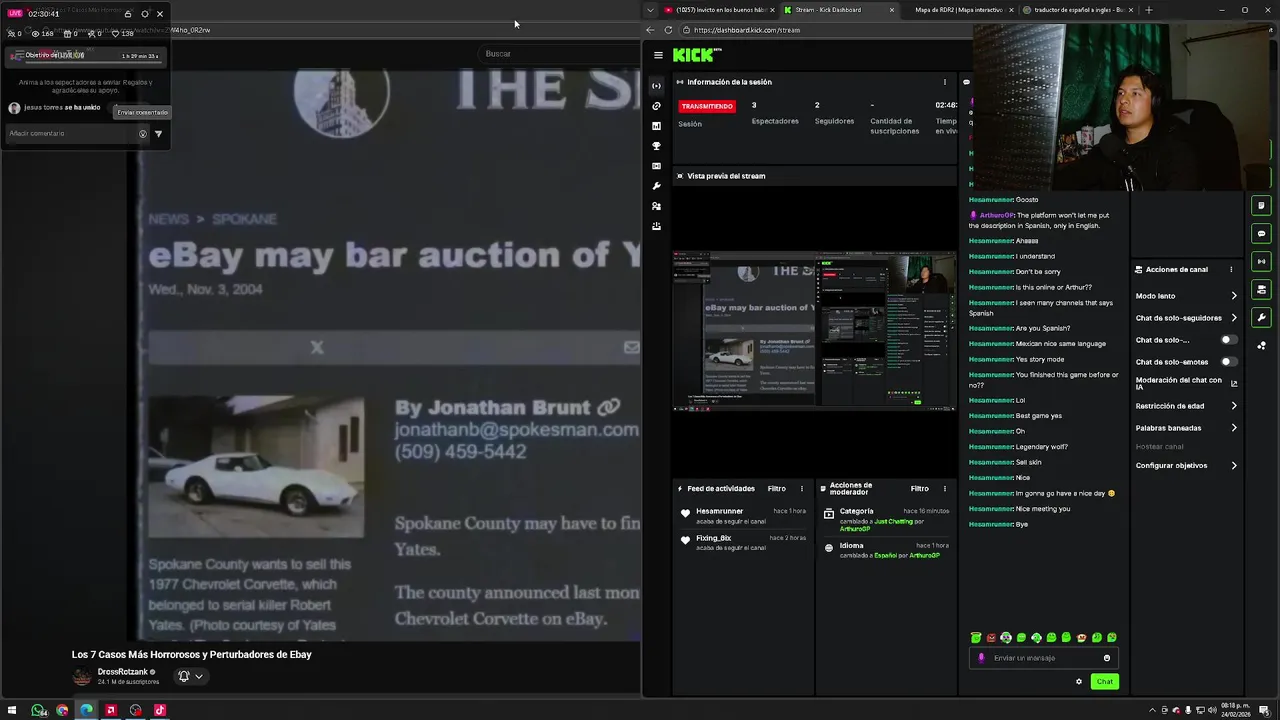
Task: Click the DrossRotzank channel name
Action: tap(122, 672)
